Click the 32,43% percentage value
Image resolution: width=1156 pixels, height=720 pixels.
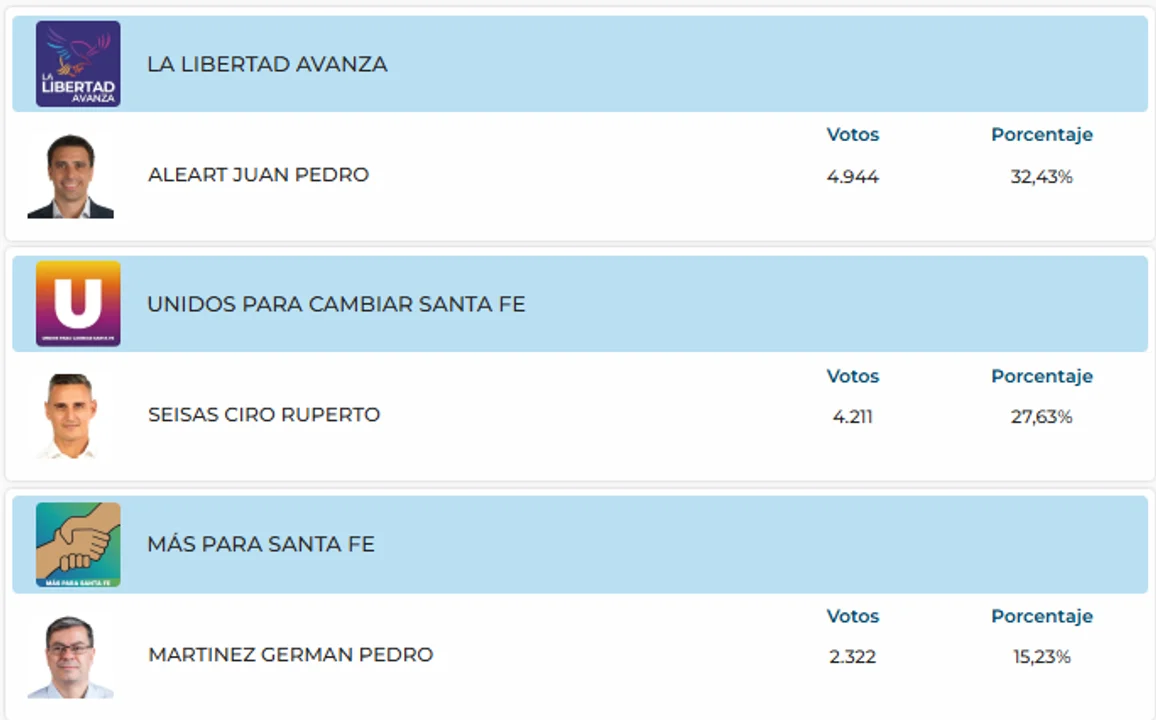pos(1042,177)
